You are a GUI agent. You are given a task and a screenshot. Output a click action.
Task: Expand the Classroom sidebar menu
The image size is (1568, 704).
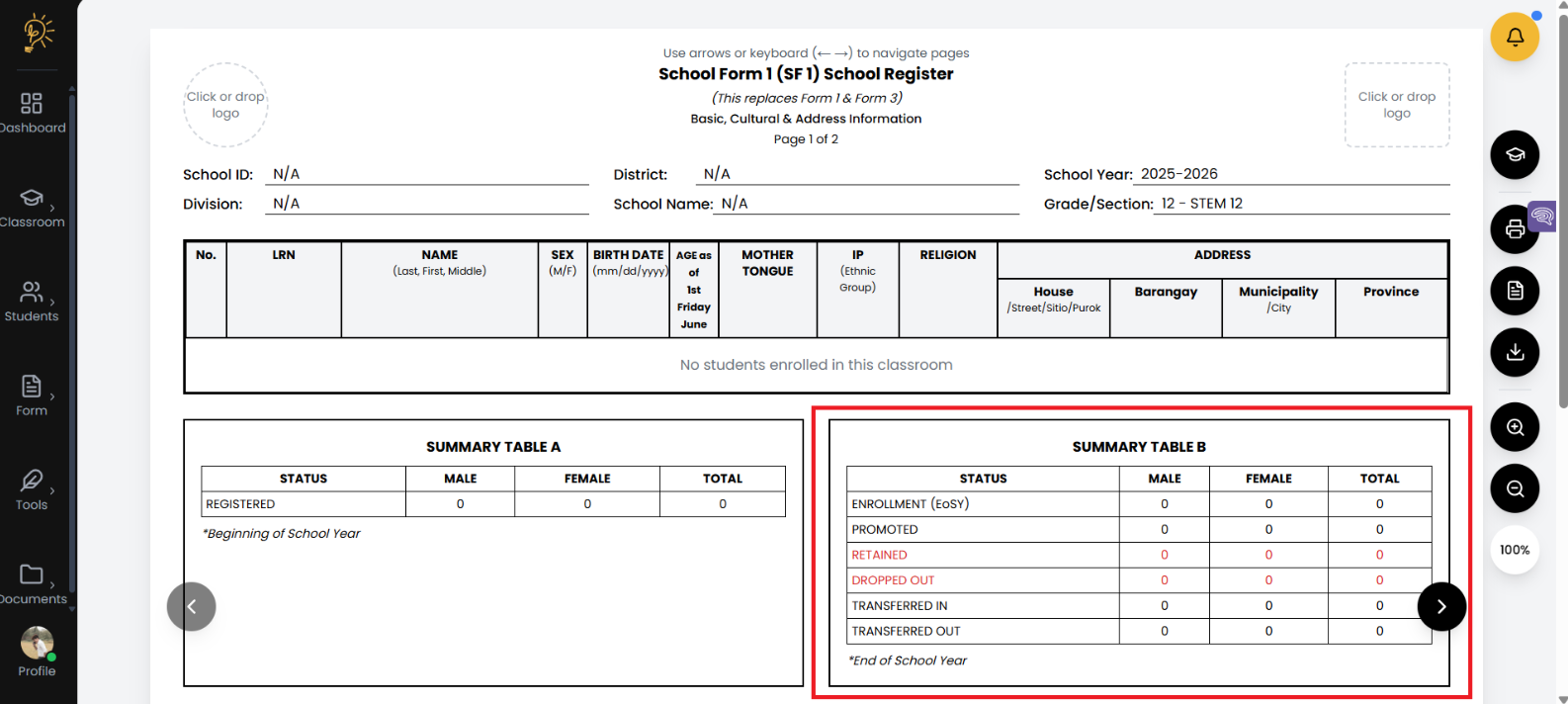tap(33, 208)
